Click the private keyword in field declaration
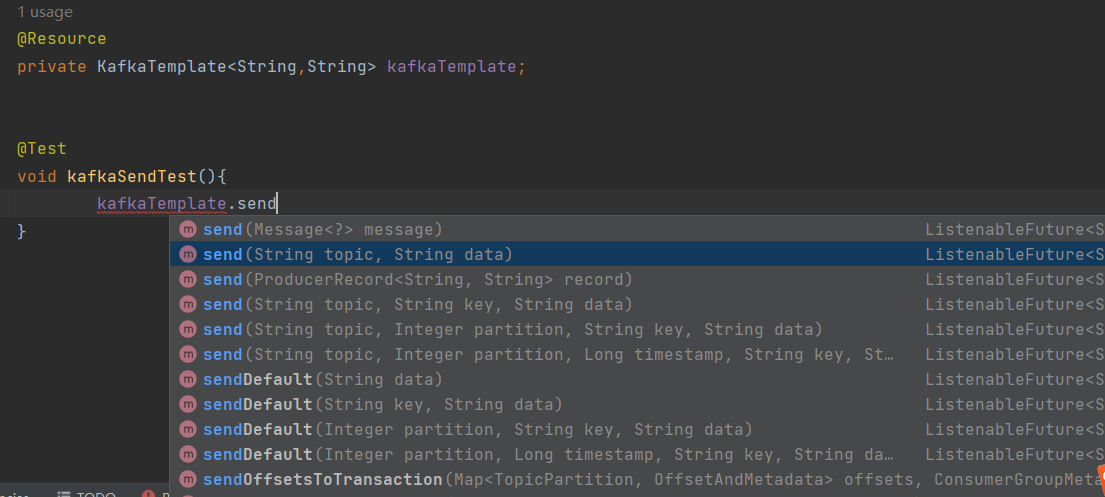The image size is (1105, 497). coord(52,67)
